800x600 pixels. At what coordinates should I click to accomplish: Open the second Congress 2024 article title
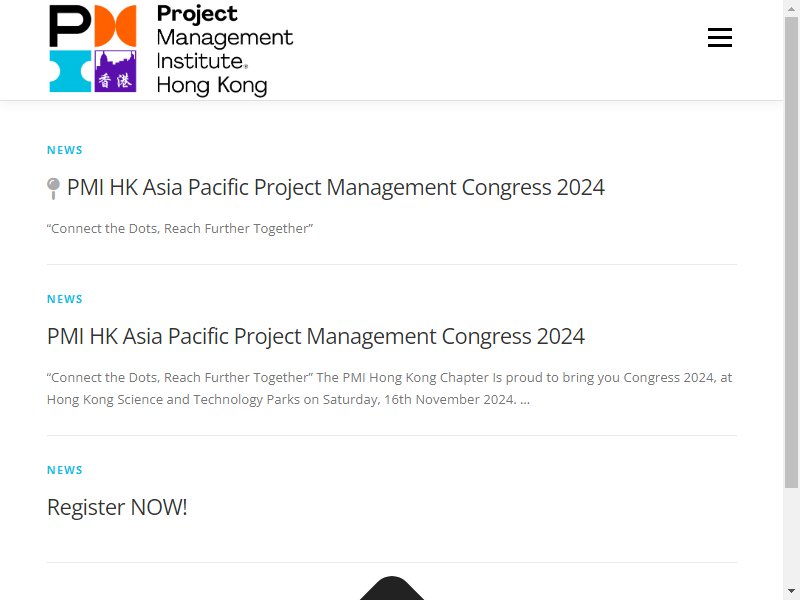click(x=316, y=336)
